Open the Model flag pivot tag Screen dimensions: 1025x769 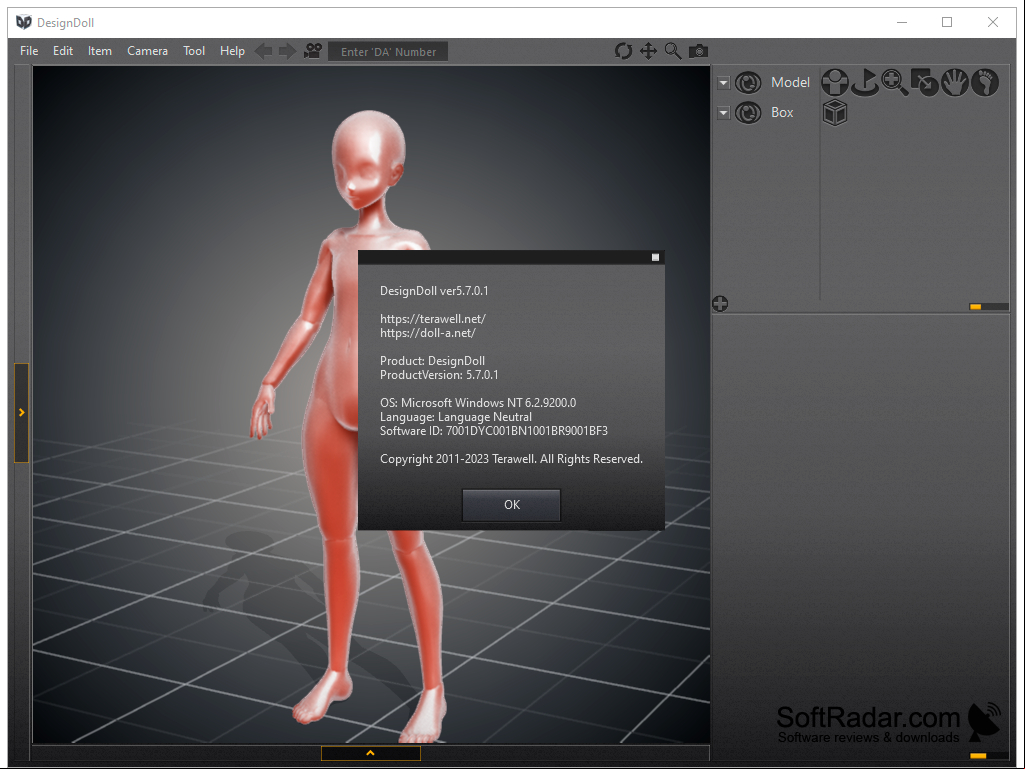pos(865,82)
